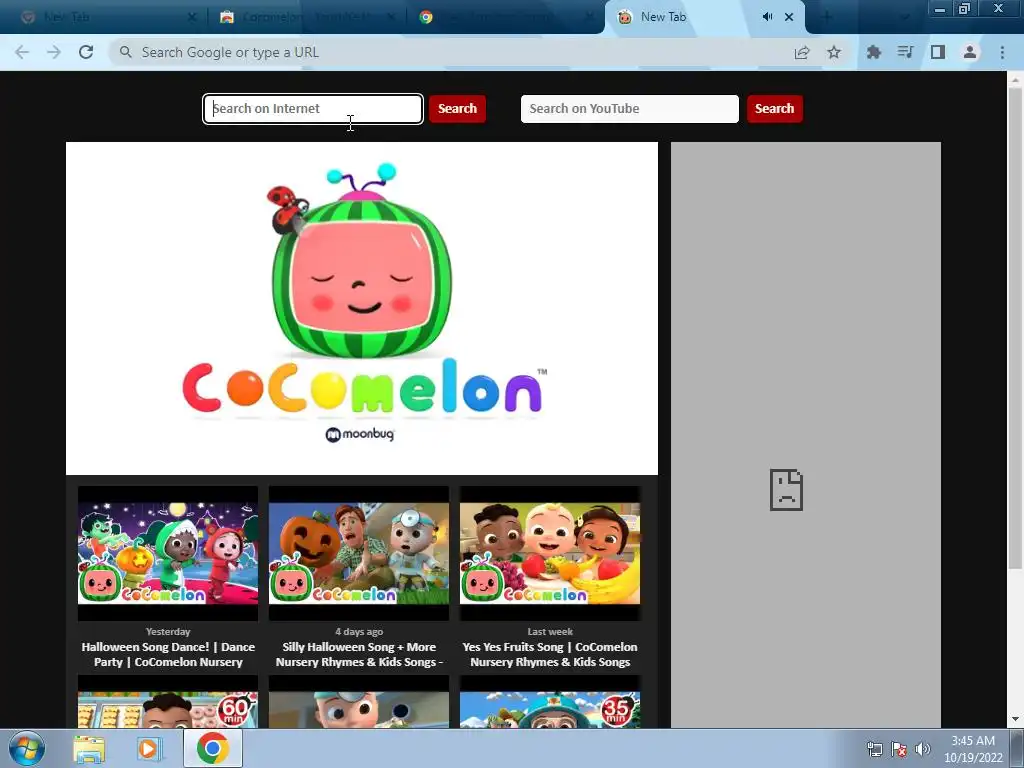Launch Windows Media Player from taskbar

click(149, 750)
